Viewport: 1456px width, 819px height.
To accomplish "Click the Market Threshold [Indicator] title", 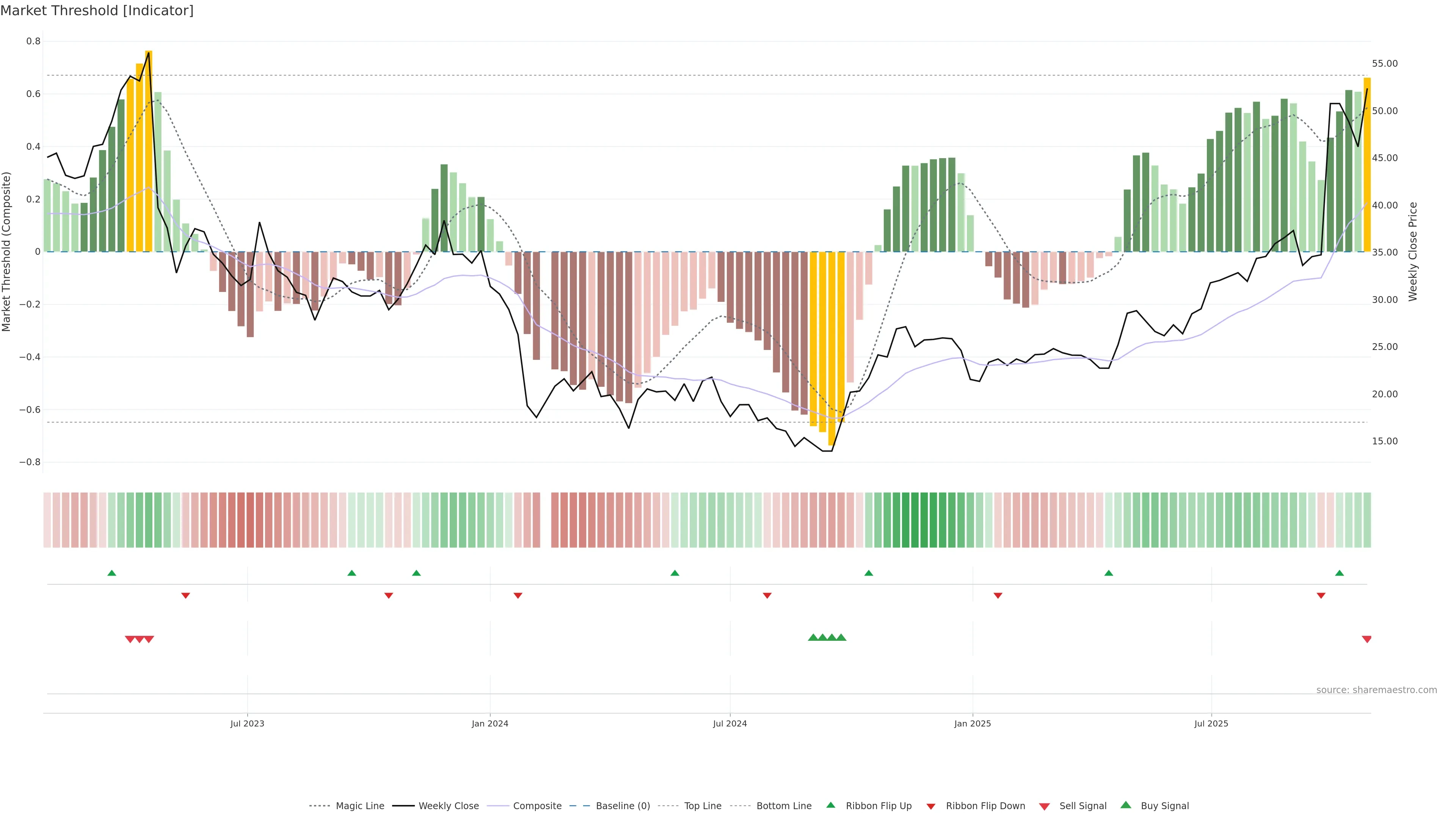I will pos(97,11).
